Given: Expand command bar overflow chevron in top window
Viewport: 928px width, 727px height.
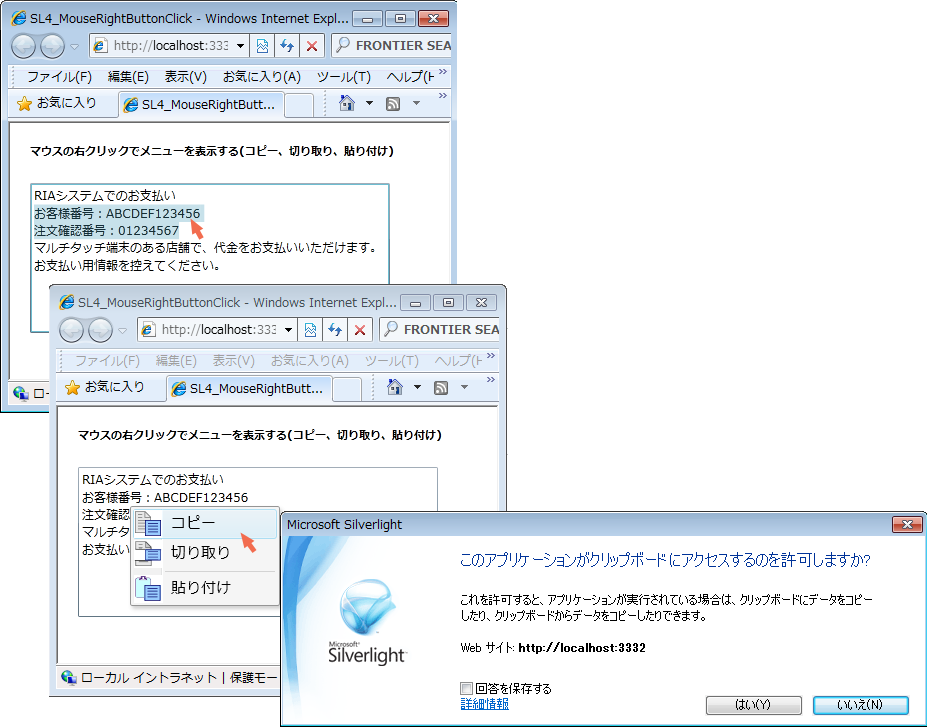Looking at the screenshot, I should click(x=443, y=96).
